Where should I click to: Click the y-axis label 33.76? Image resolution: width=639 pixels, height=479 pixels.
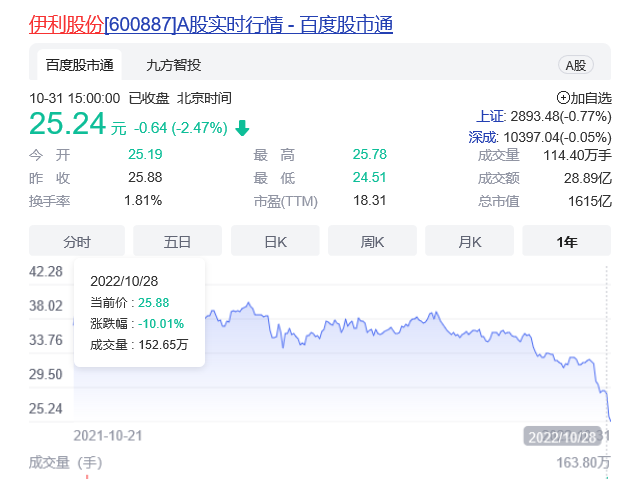point(46,340)
